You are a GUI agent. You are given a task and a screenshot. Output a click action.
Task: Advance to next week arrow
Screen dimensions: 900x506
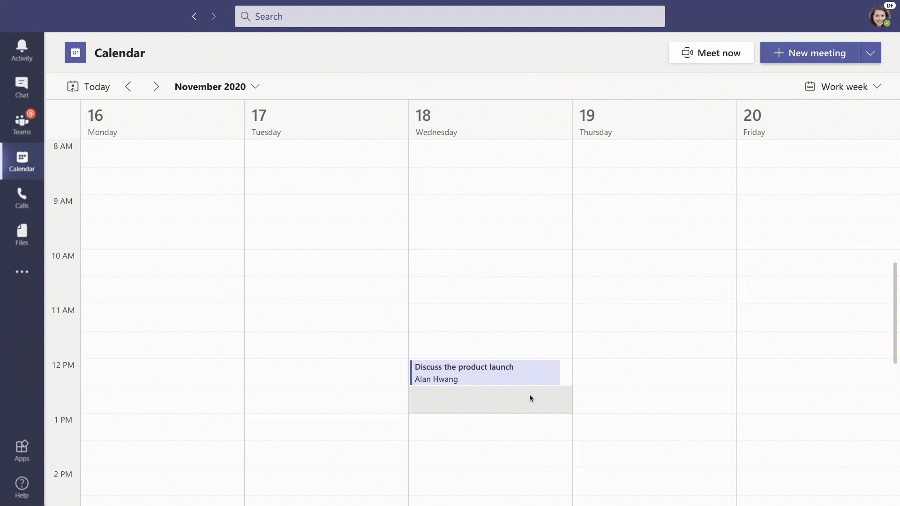156,87
